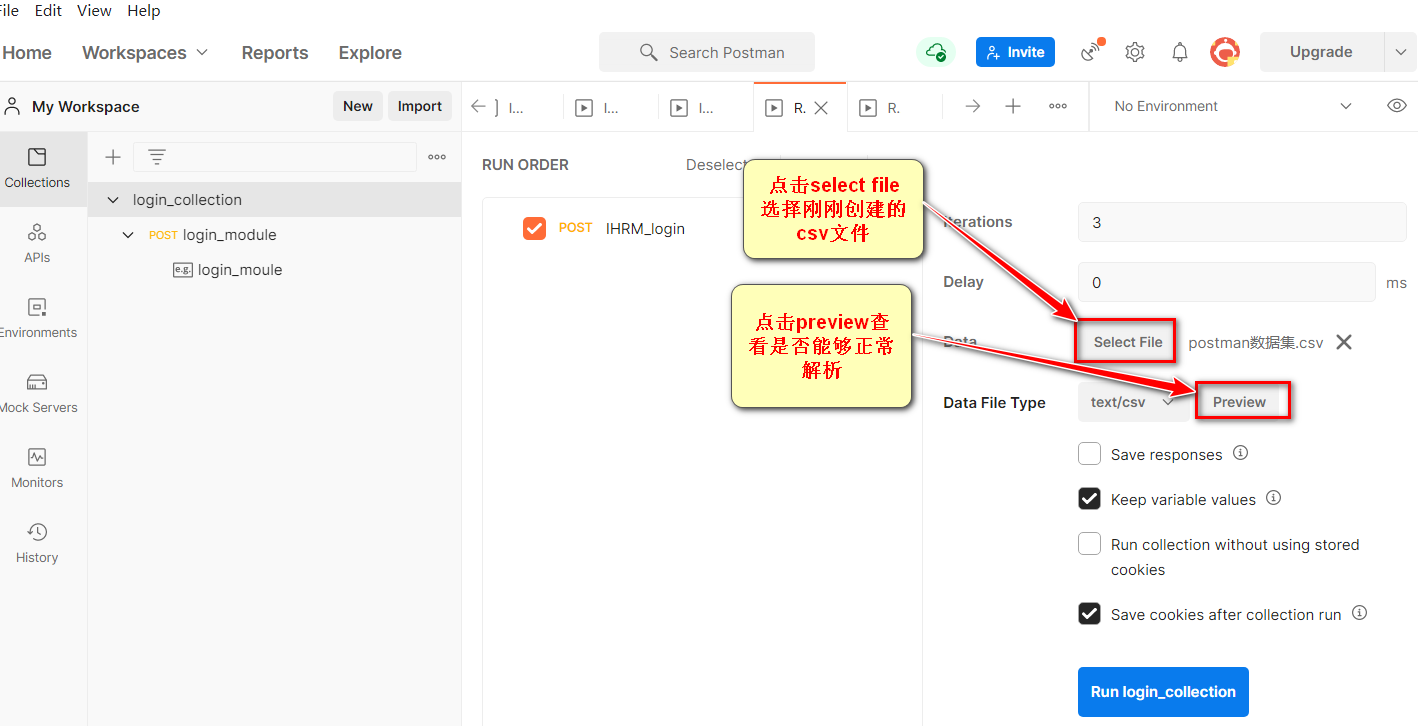Open the text/csv data file type dropdown
This screenshot has width=1418, height=726.
click(x=1131, y=402)
